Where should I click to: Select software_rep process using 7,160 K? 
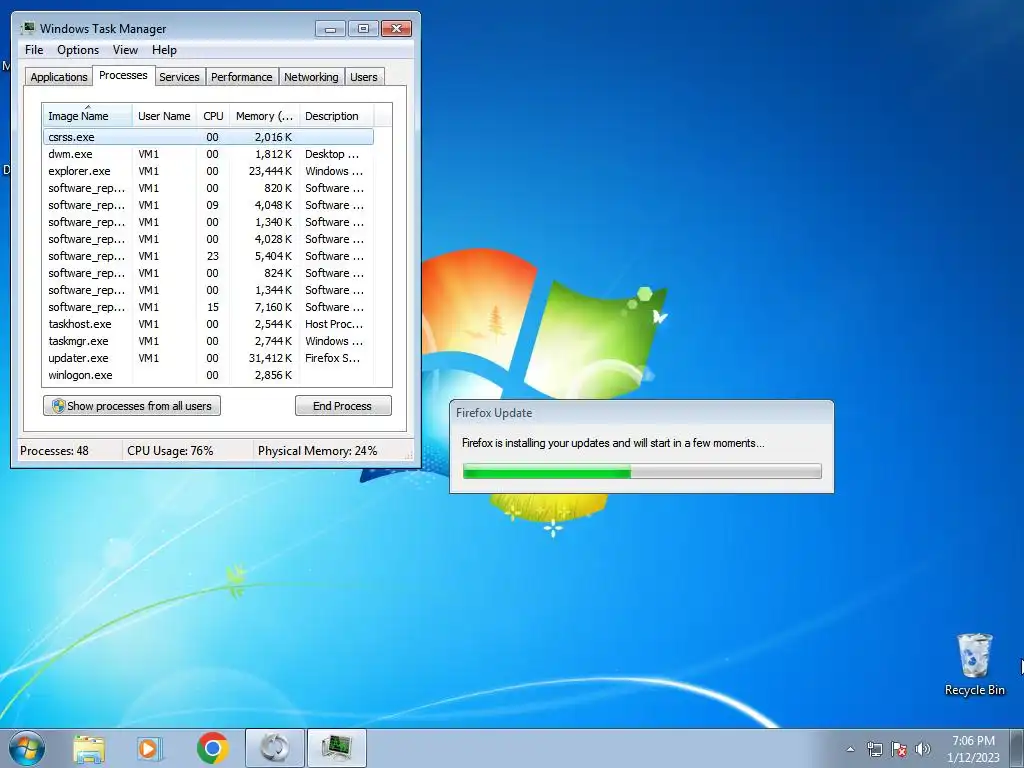pyautogui.click(x=208, y=307)
